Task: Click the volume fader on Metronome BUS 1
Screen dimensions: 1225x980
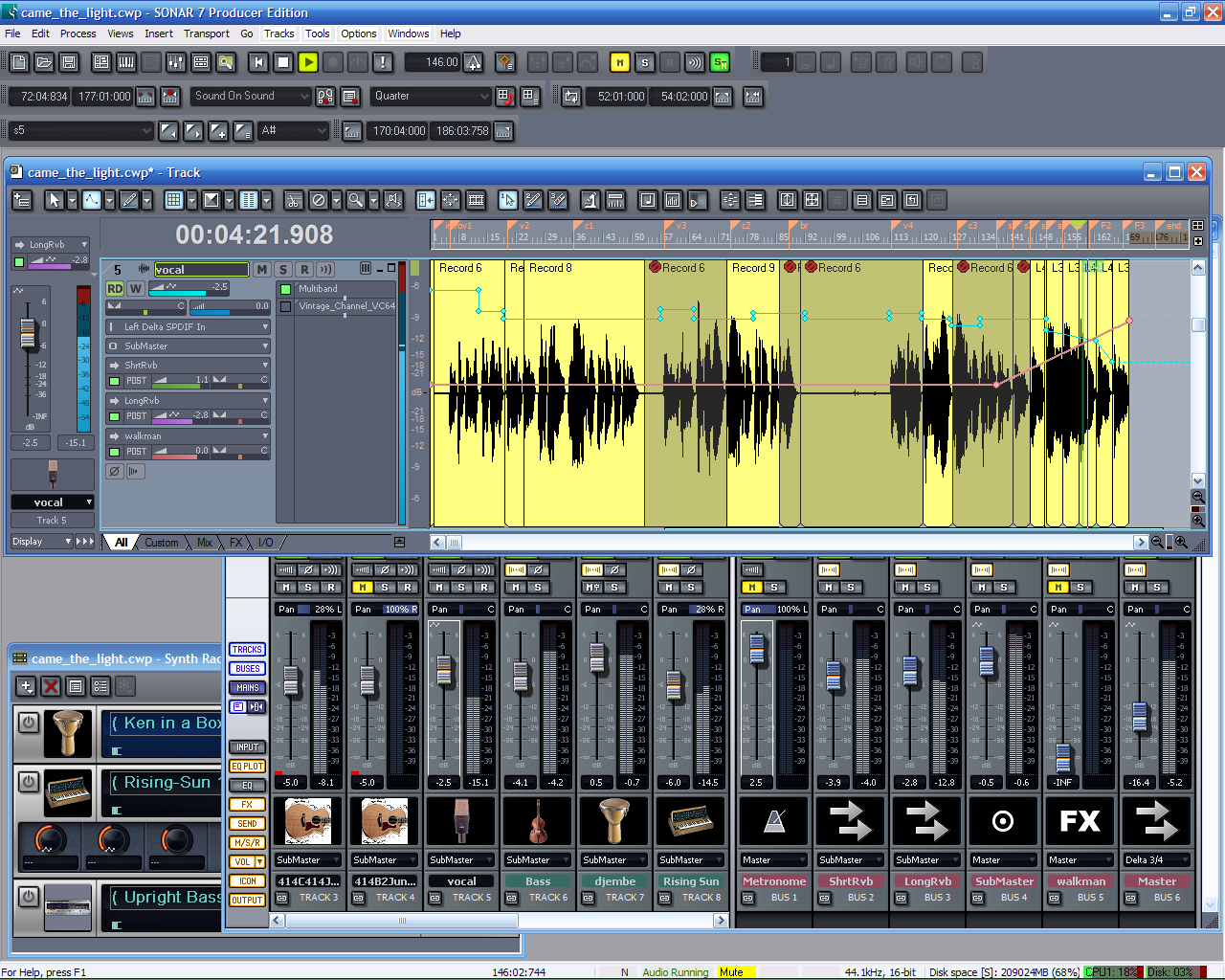Action: pos(757,650)
